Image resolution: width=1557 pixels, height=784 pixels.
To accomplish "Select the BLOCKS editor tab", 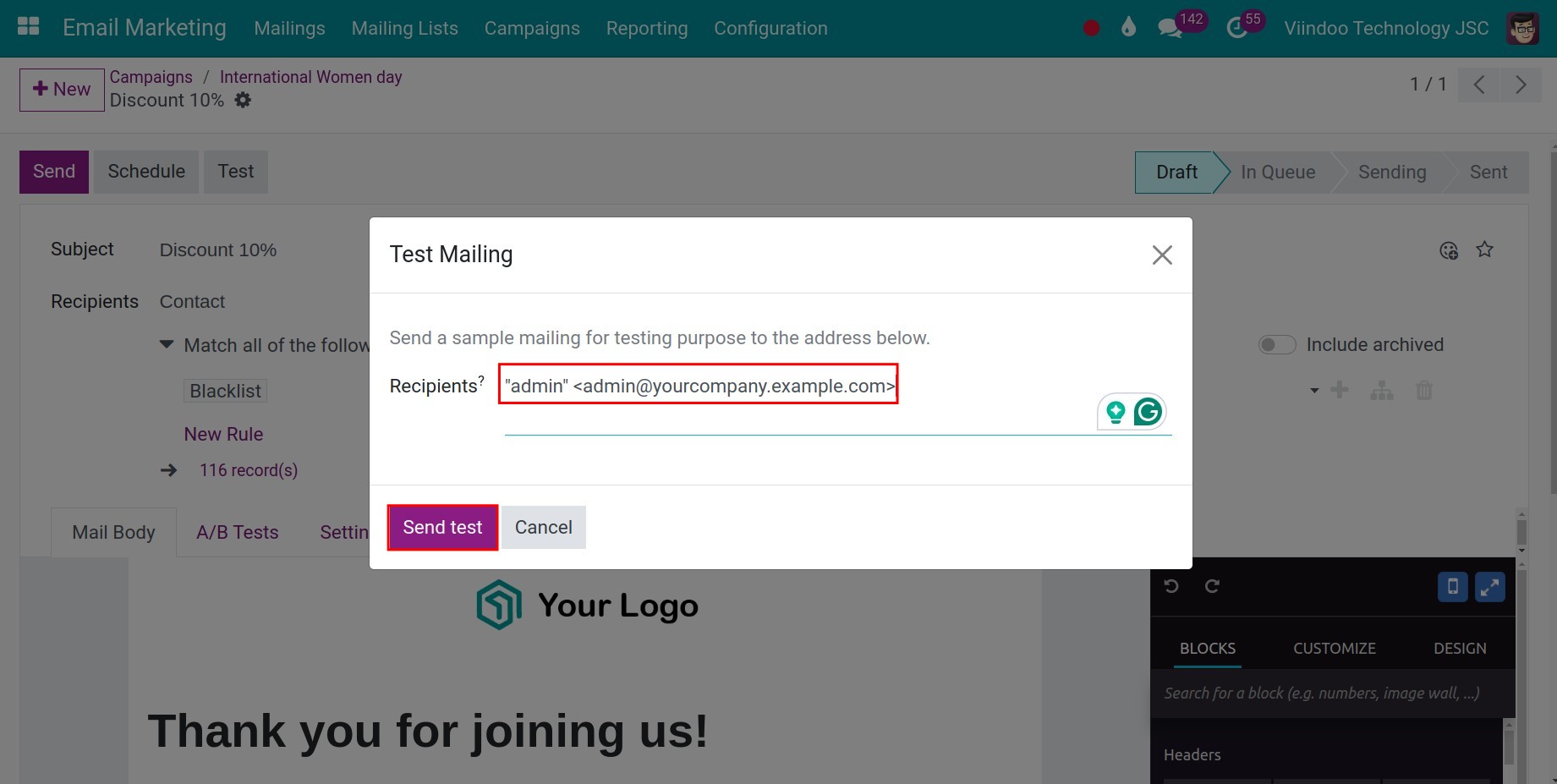I will [x=1207, y=648].
